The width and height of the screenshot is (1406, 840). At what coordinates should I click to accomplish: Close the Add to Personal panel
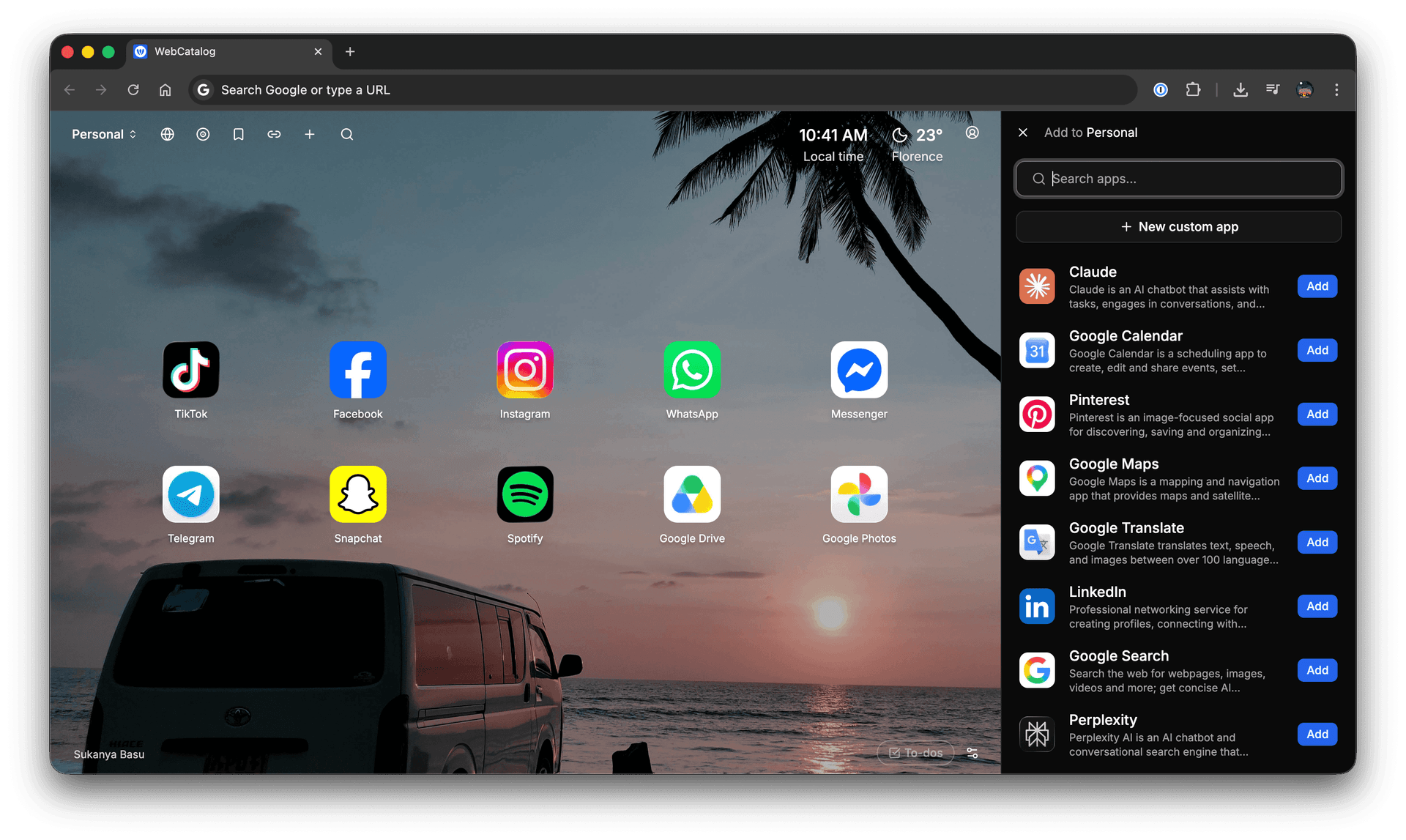point(1023,133)
